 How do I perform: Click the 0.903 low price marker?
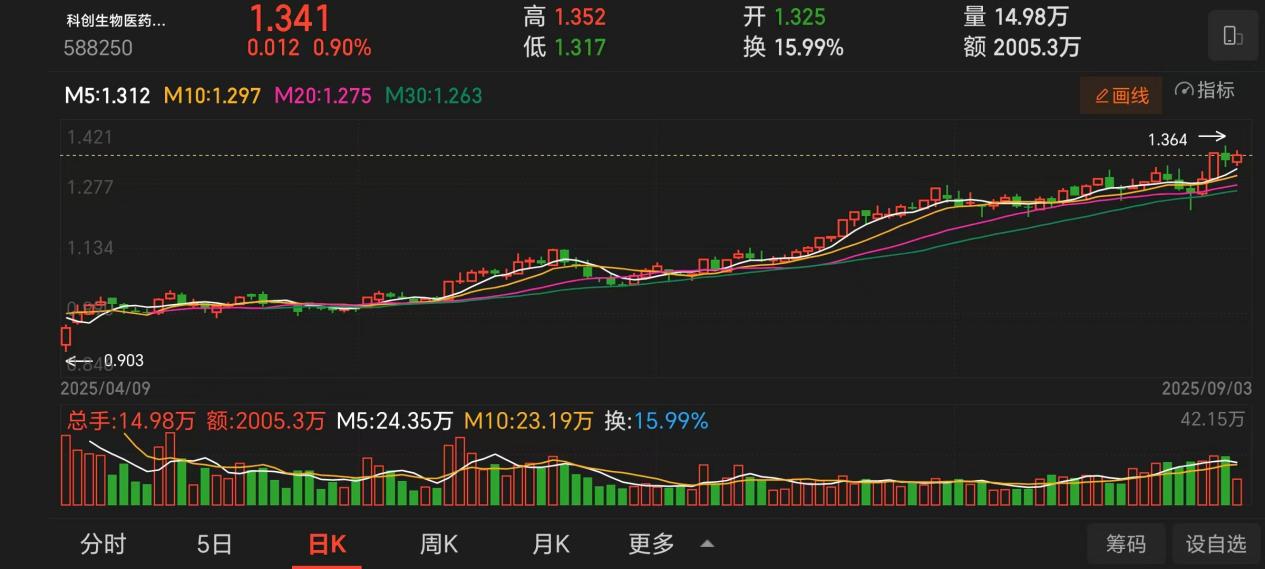(x=124, y=361)
